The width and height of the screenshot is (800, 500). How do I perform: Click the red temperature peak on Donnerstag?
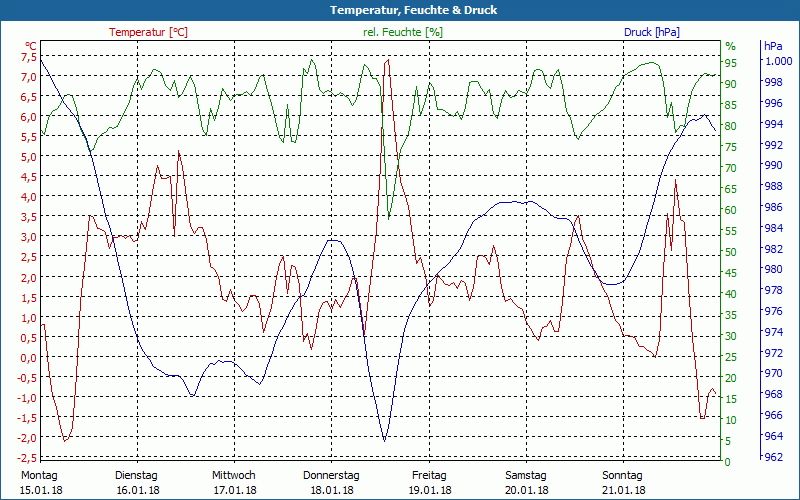[x=388, y=60]
